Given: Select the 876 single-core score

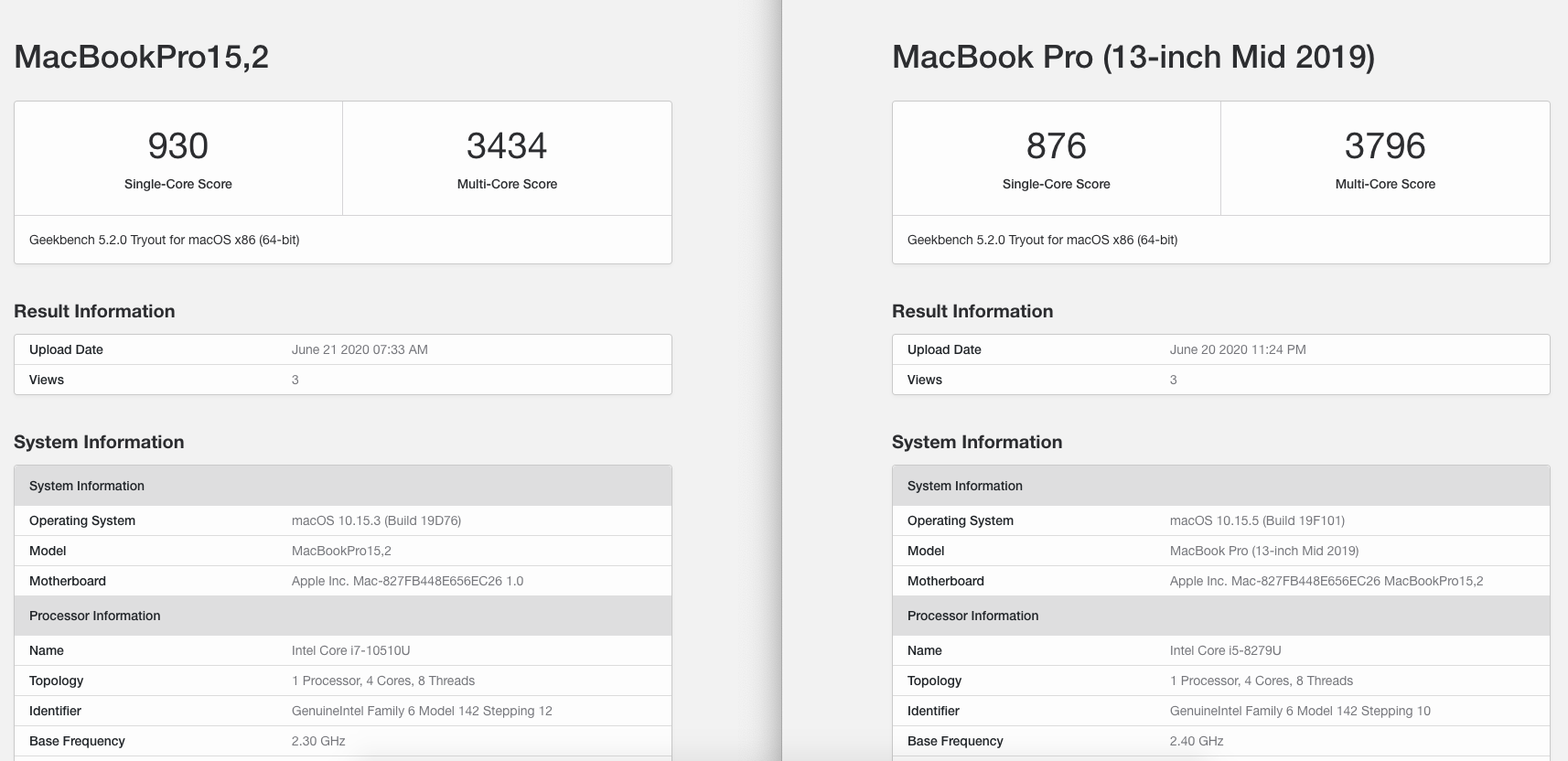Looking at the screenshot, I should pos(1057,145).
